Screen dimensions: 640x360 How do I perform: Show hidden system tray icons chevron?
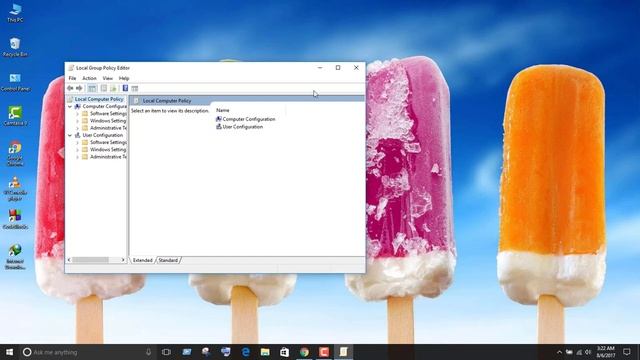[559, 352]
